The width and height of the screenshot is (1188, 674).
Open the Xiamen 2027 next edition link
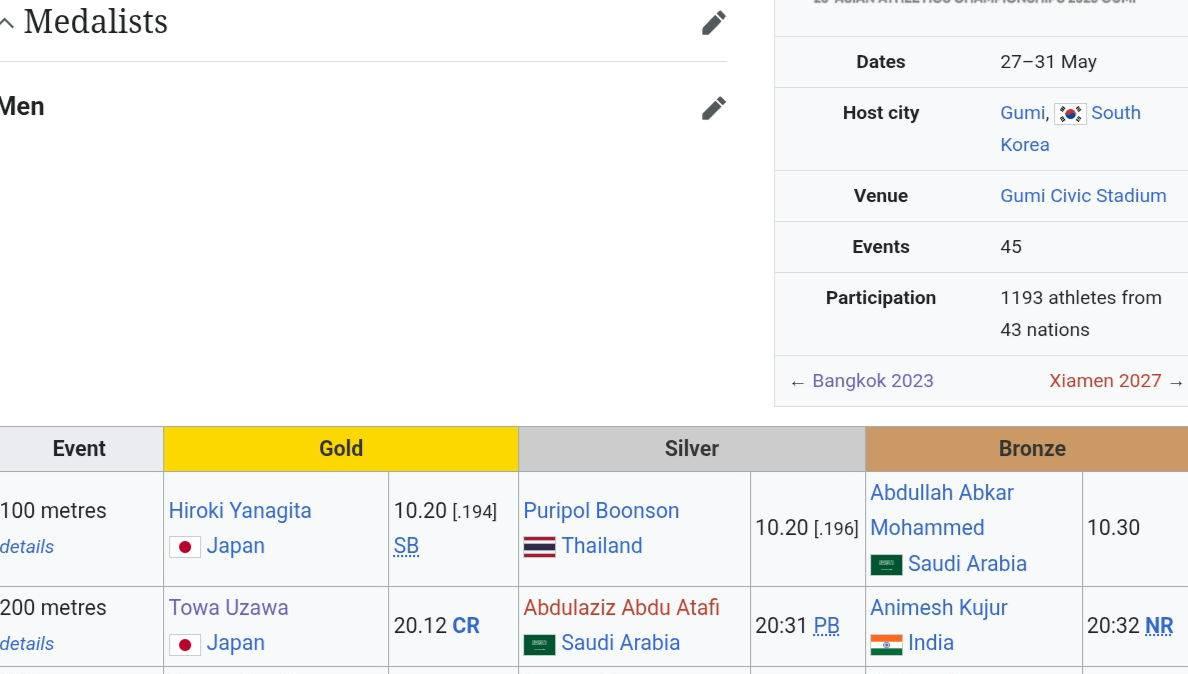[1105, 381]
